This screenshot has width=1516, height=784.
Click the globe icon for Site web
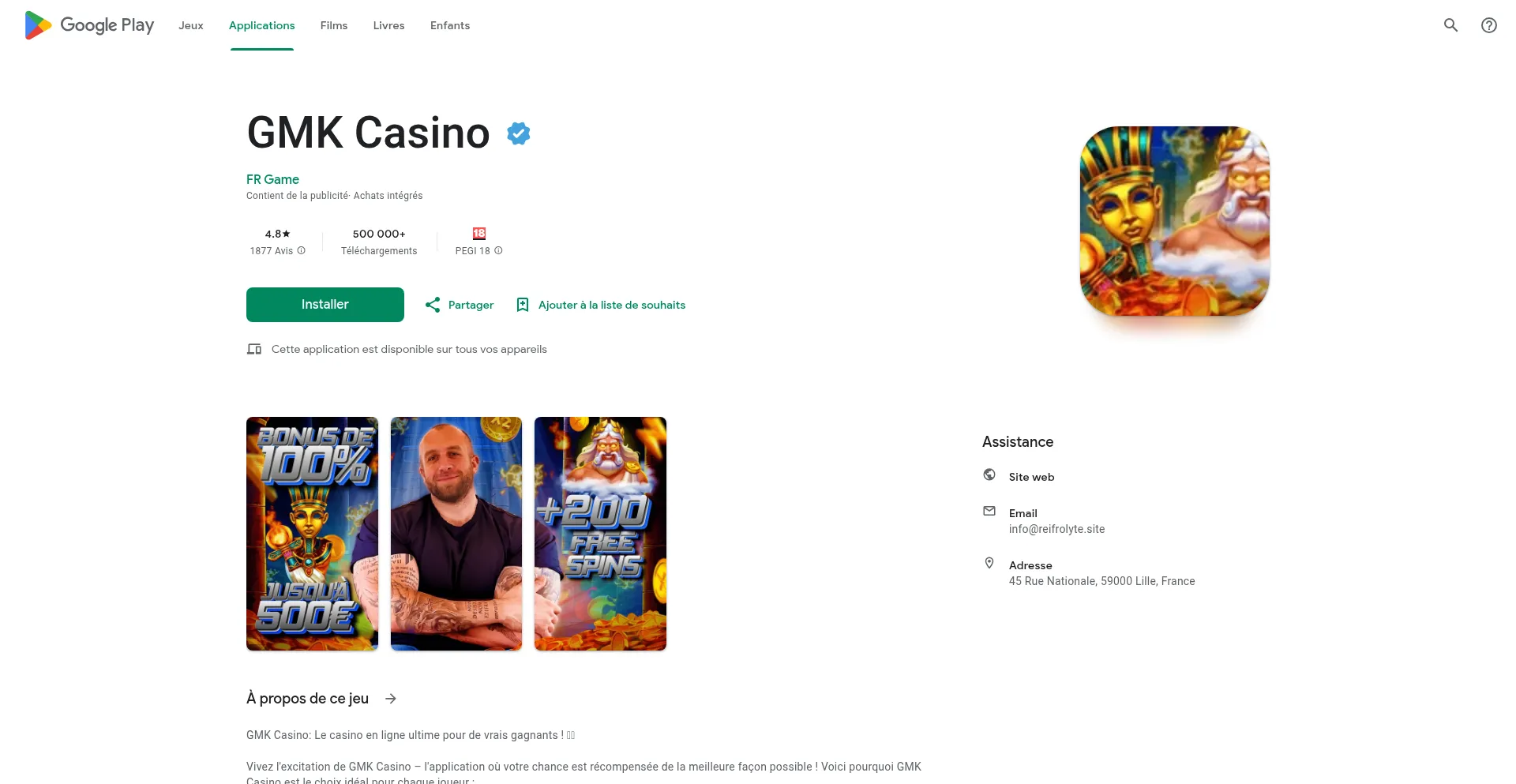pyautogui.click(x=989, y=475)
